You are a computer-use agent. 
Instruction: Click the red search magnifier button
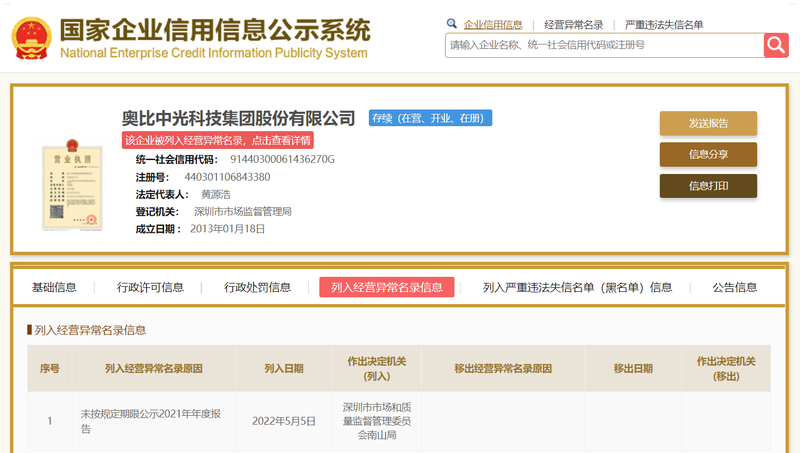[776, 45]
